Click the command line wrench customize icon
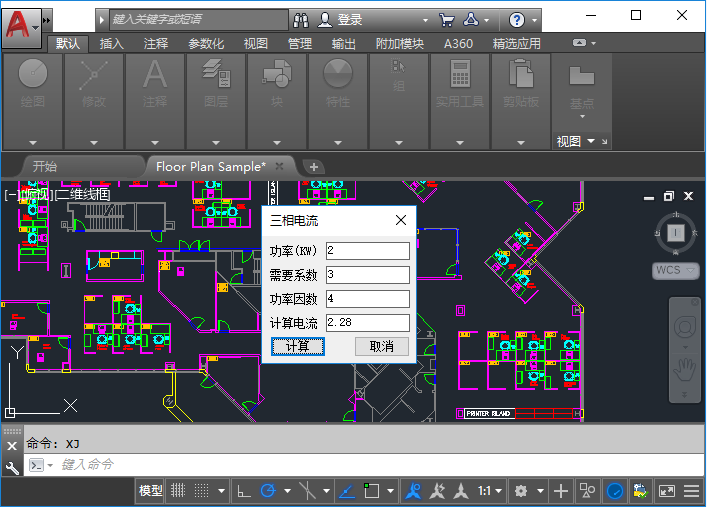707x507 pixels. (12, 468)
